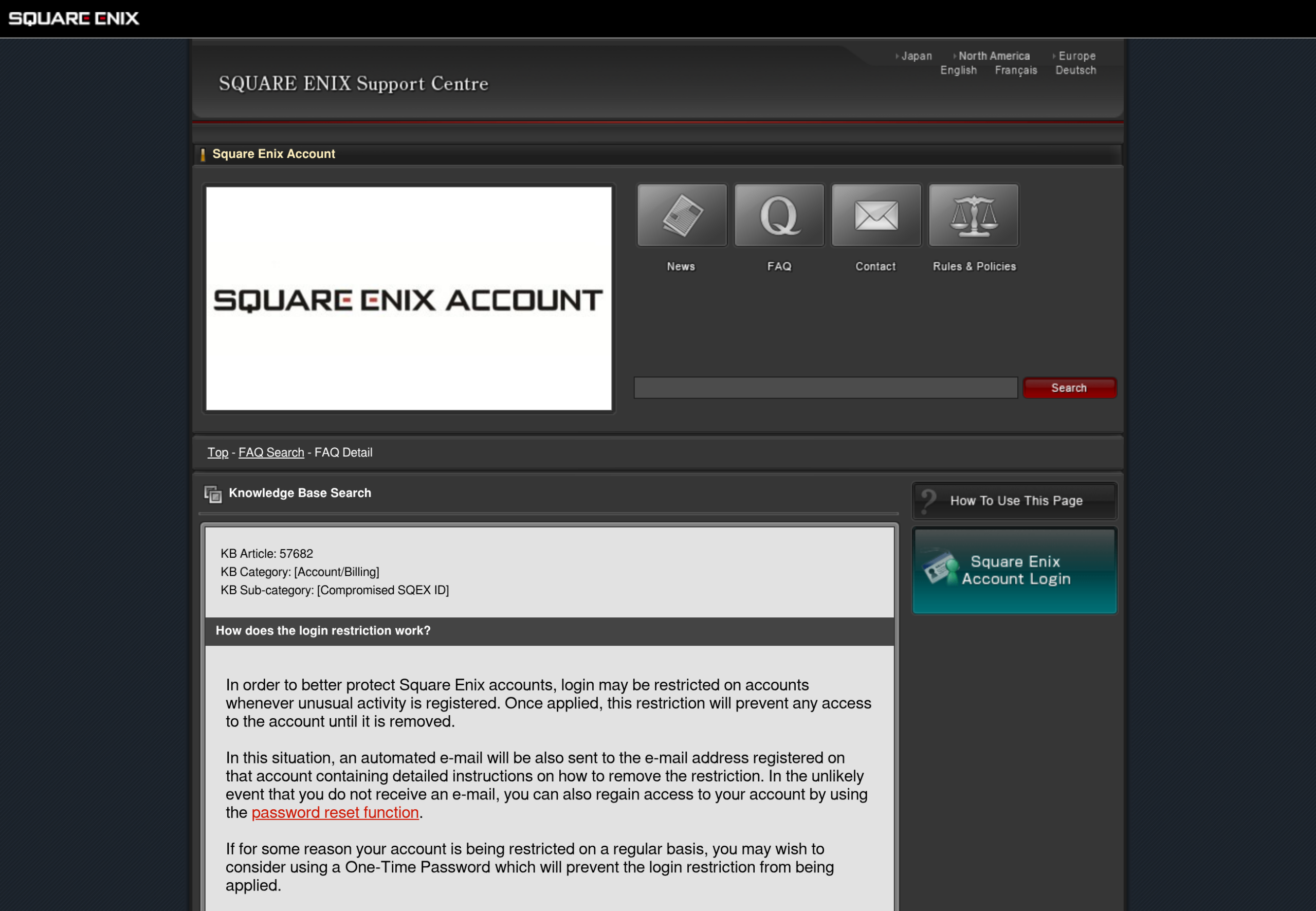Click the Knowledge Base Search heading text
This screenshot has width=1316, height=911.
coord(300,493)
